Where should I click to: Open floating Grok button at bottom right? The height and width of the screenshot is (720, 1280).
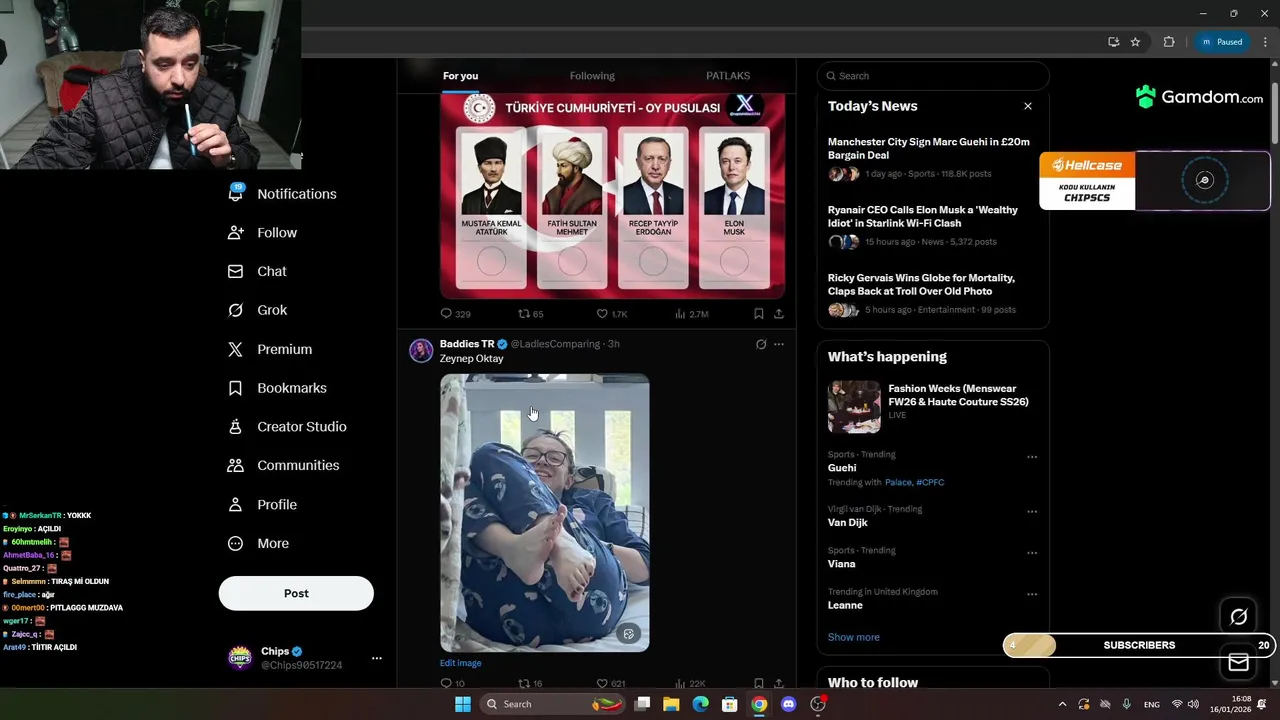click(x=1238, y=617)
